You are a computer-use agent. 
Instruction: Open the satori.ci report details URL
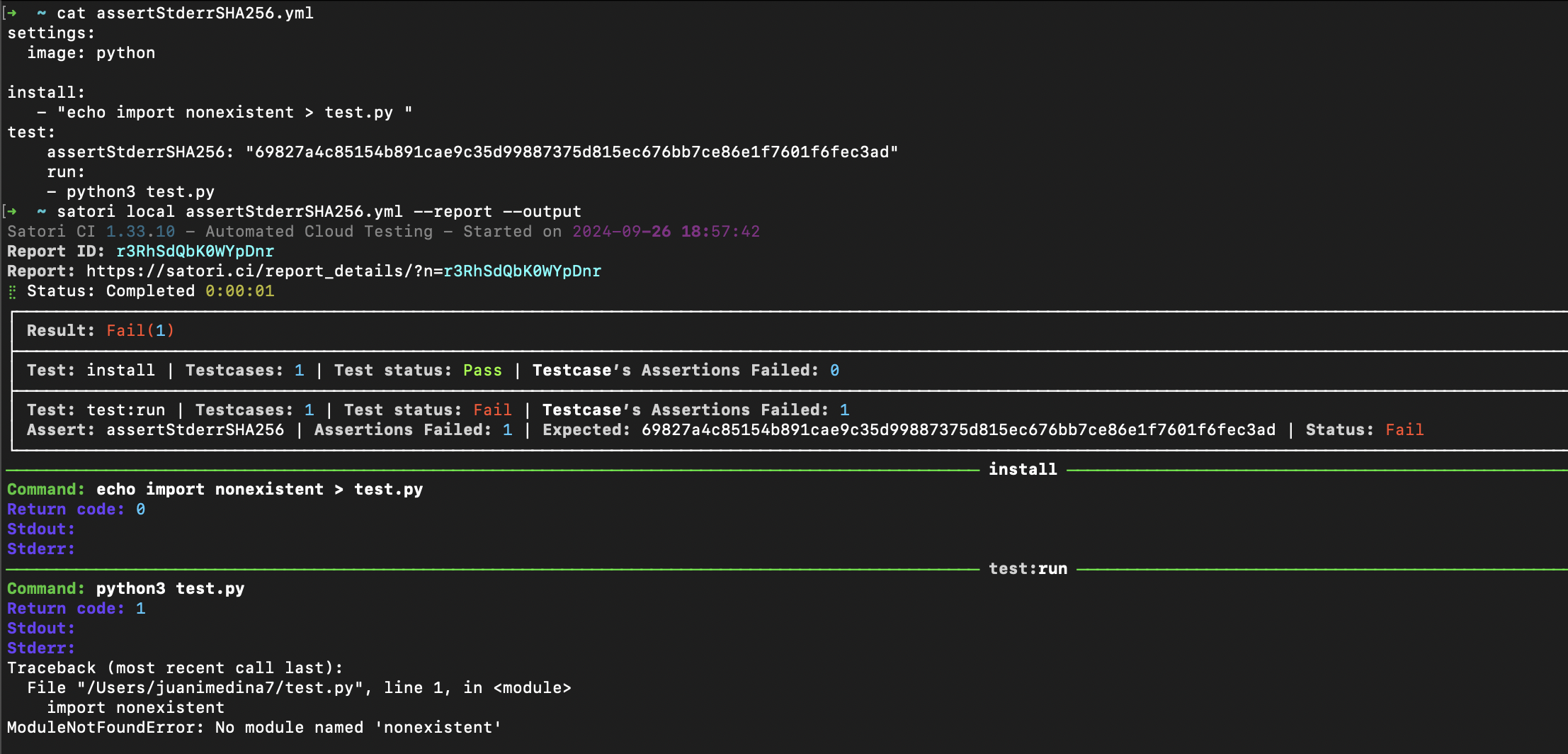tap(343, 271)
